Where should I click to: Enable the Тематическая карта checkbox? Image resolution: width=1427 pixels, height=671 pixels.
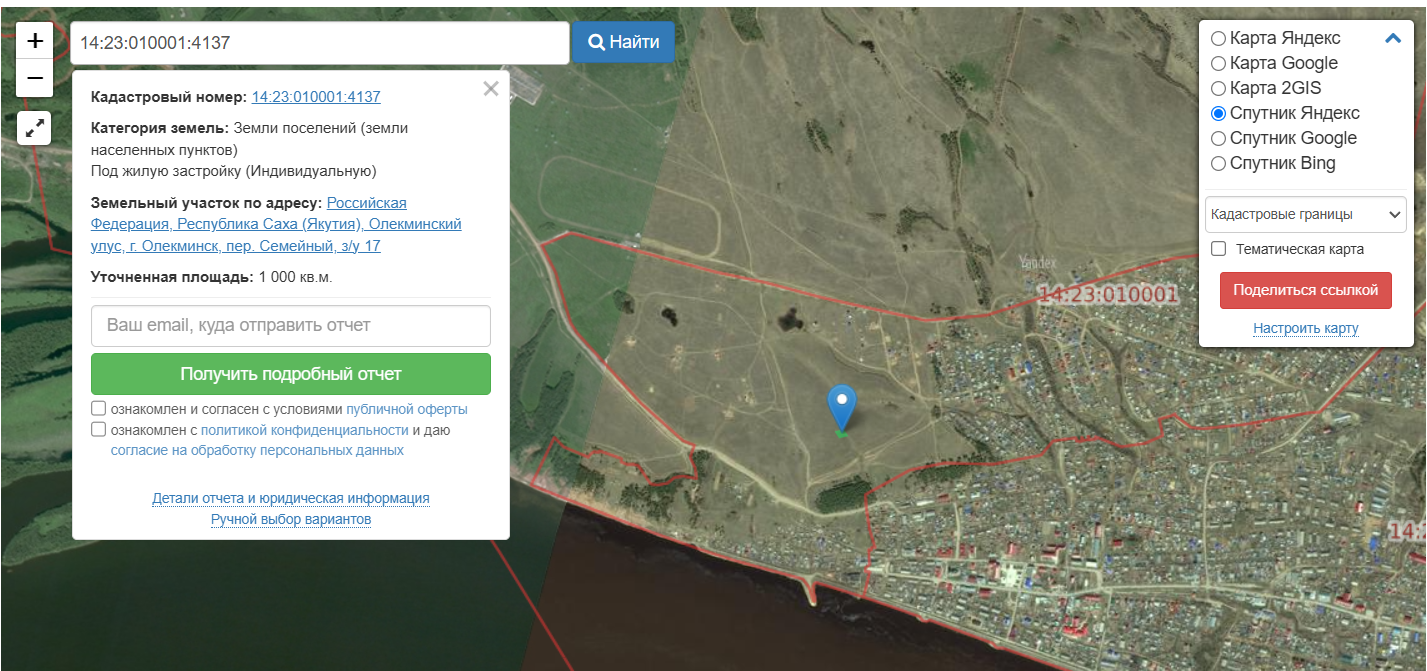(1218, 249)
